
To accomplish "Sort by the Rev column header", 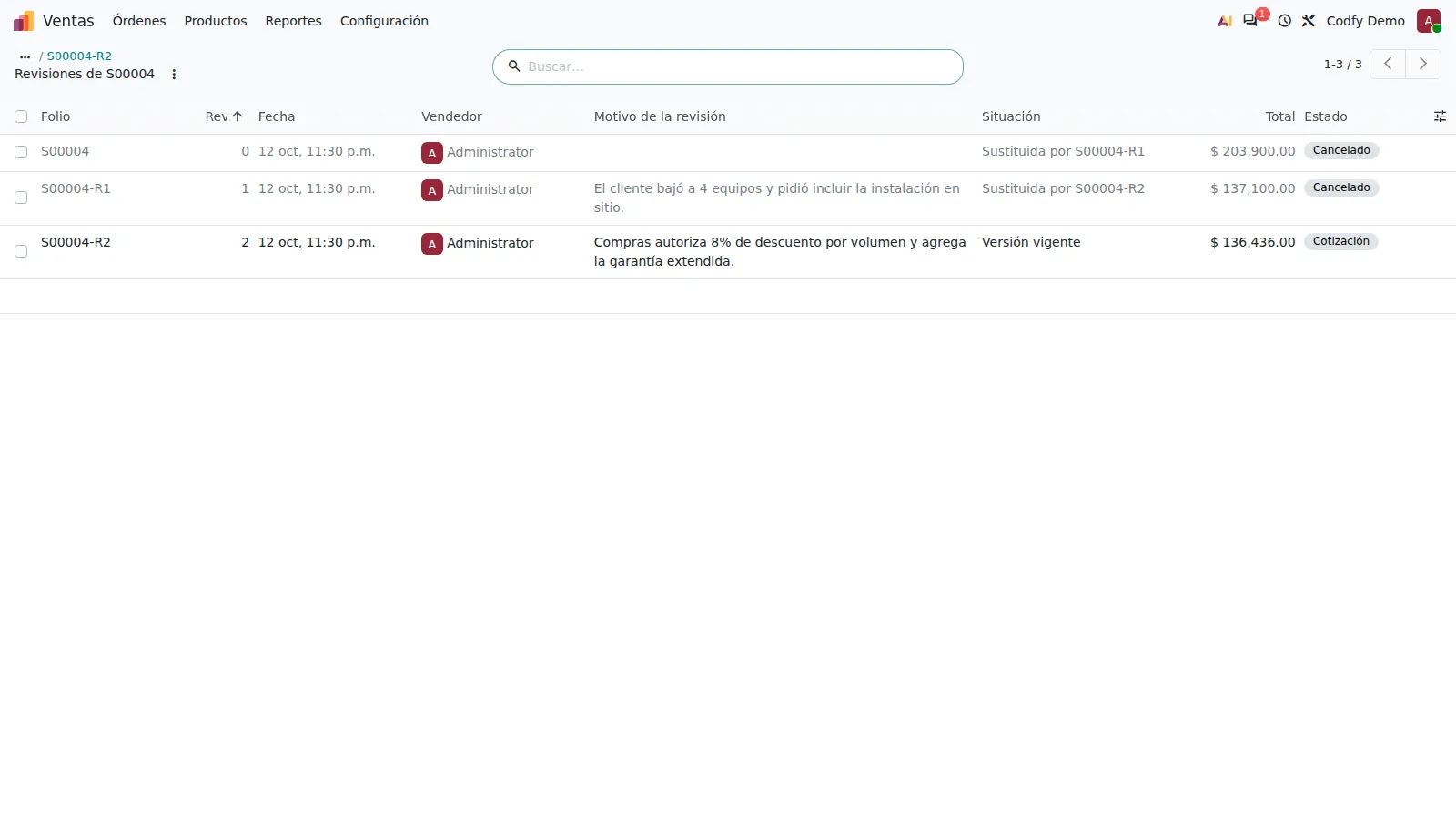I will click(x=224, y=116).
